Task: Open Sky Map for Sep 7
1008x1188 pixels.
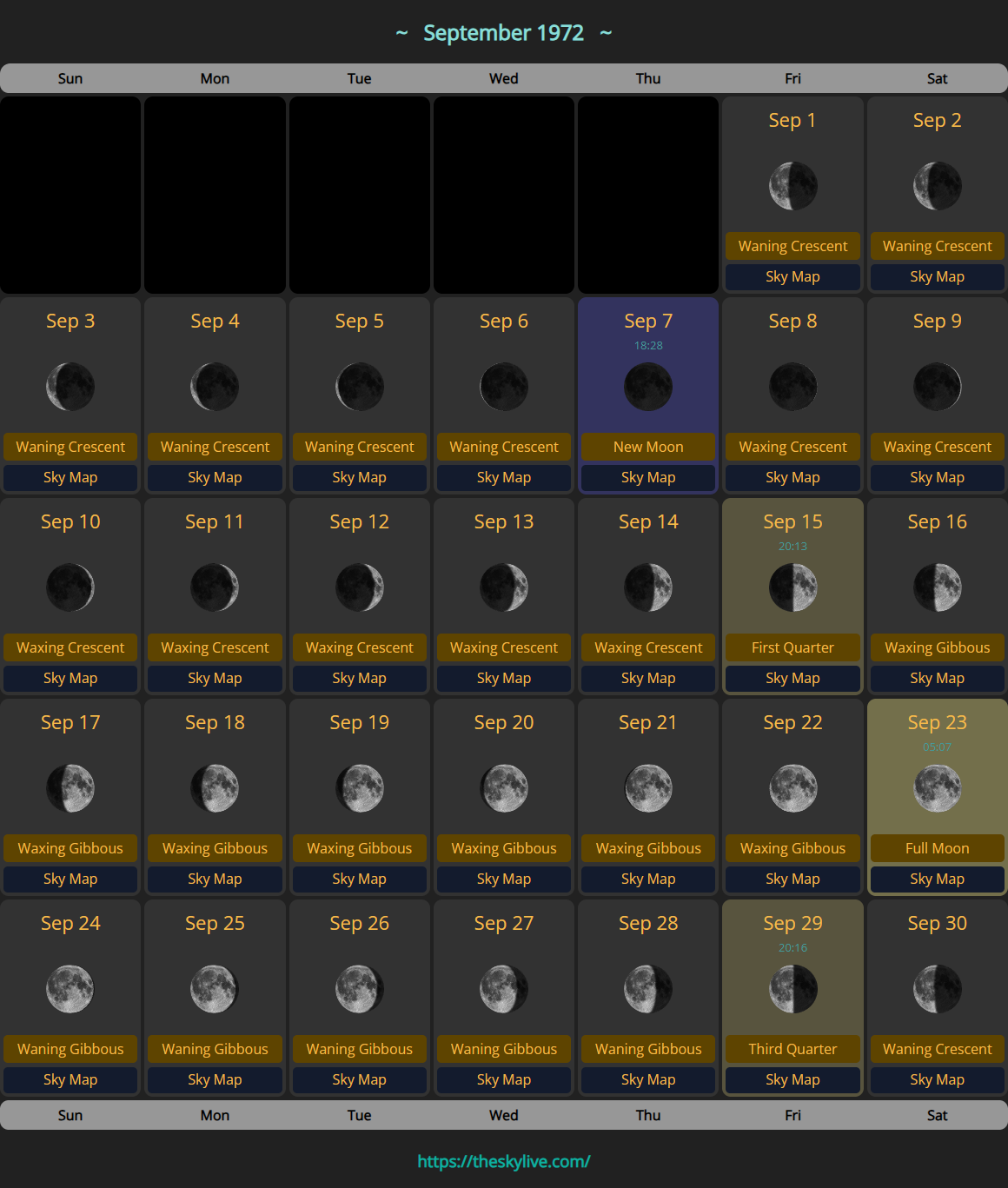Action: click(648, 477)
